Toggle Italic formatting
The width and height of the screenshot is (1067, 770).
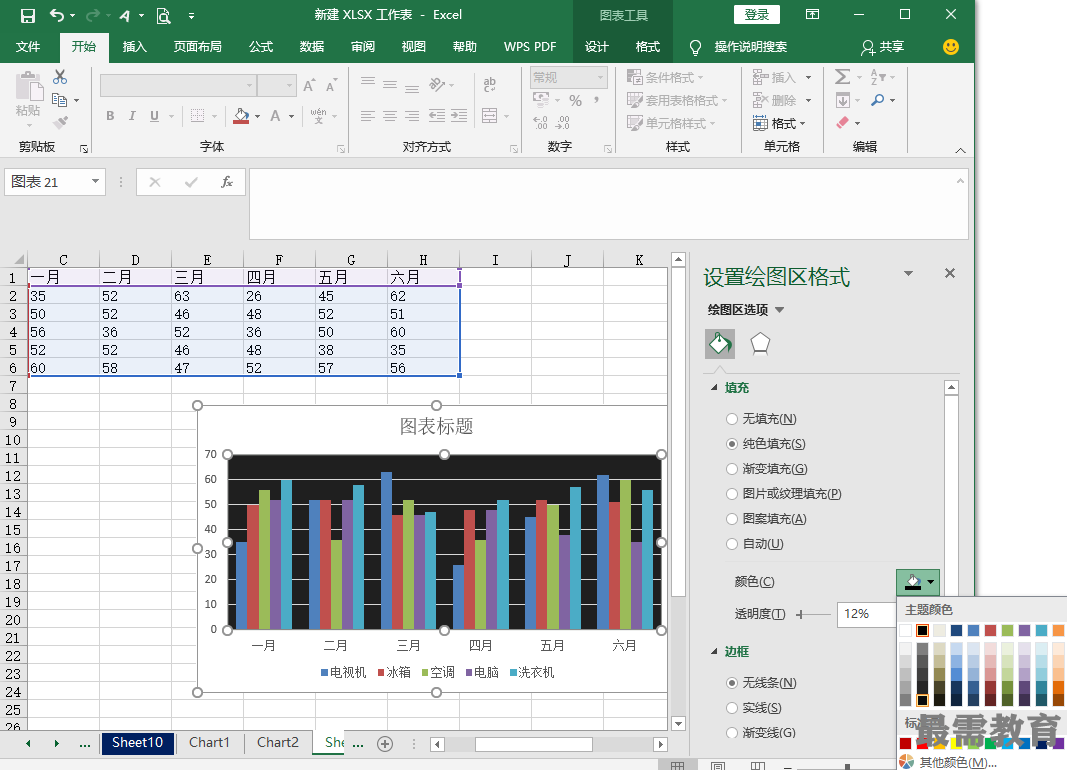132,116
